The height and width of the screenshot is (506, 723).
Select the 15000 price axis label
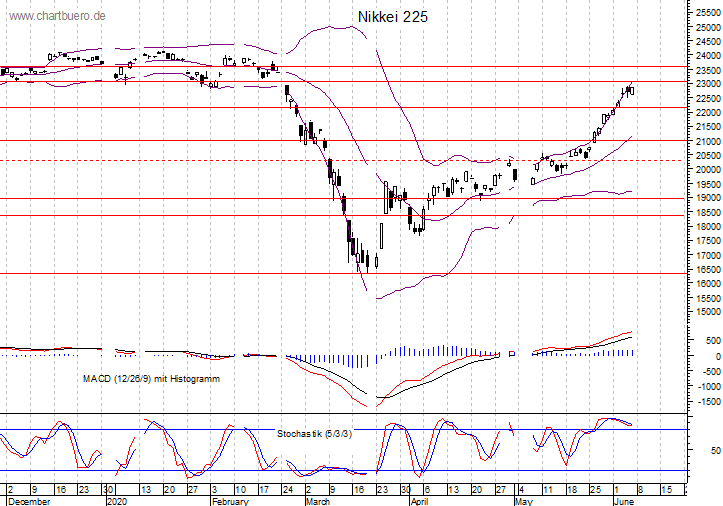point(708,312)
